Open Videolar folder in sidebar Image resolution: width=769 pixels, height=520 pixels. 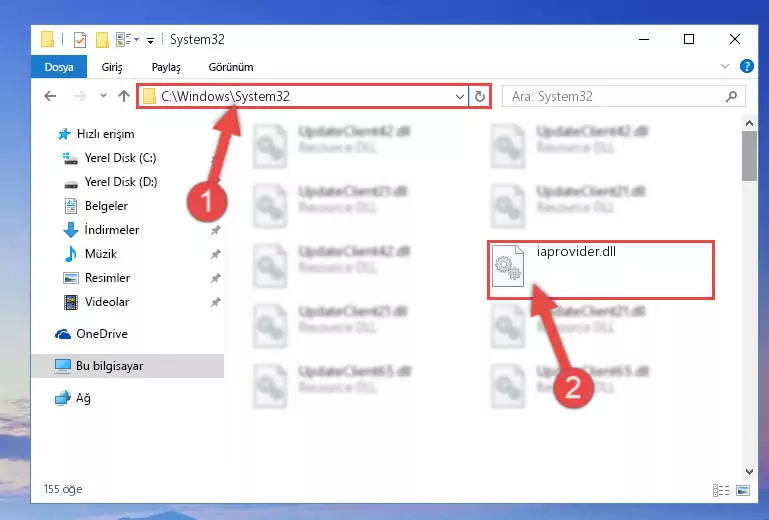tap(106, 302)
